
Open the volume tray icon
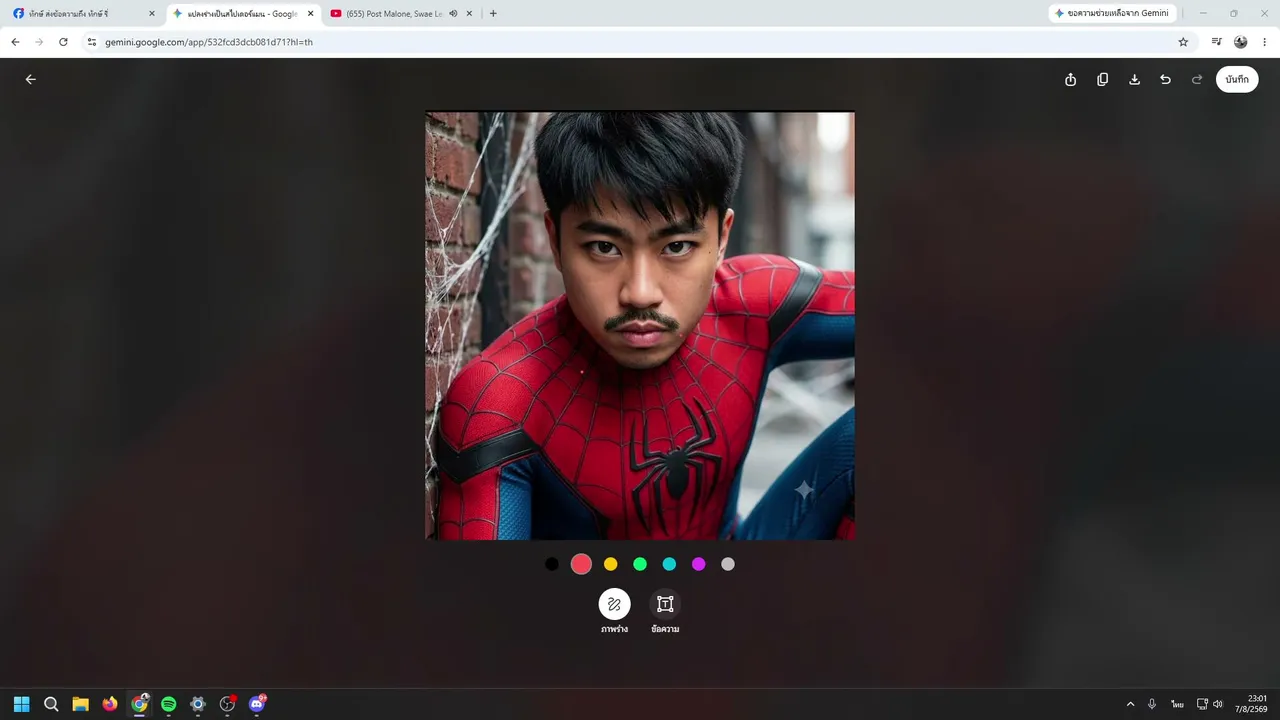tap(1218, 704)
